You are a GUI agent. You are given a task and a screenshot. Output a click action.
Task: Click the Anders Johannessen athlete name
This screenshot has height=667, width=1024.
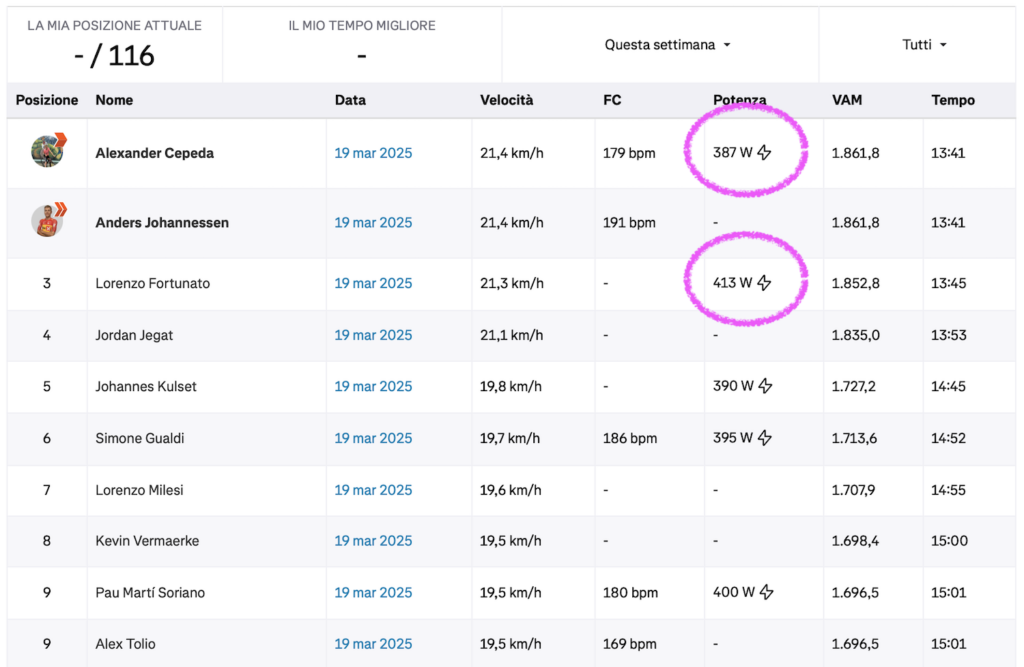coord(162,222)
